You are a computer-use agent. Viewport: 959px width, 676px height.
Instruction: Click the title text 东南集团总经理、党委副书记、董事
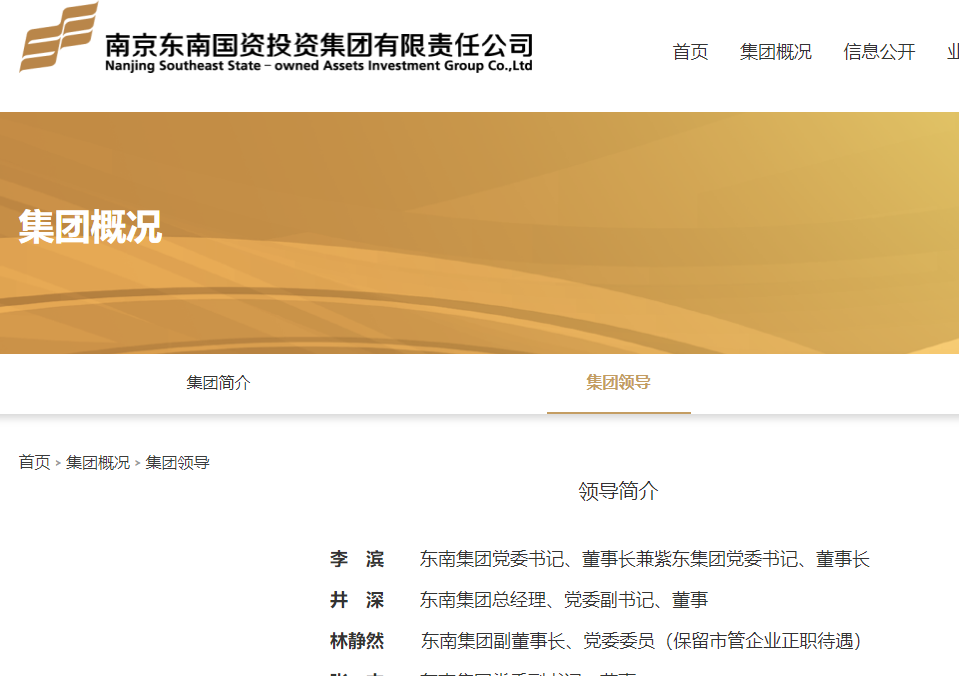[564, 600]
